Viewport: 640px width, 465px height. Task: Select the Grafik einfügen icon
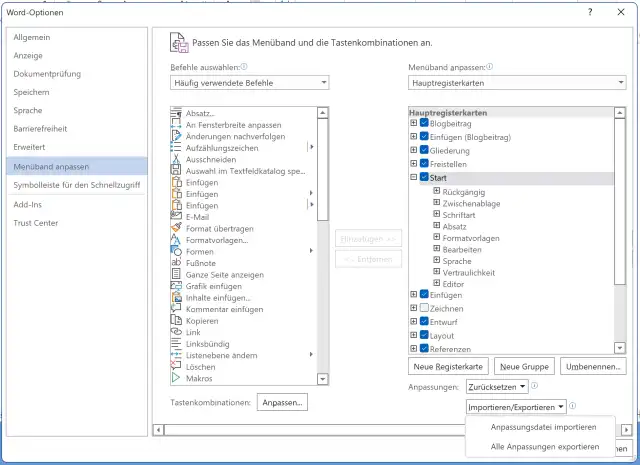pos(176,286)
